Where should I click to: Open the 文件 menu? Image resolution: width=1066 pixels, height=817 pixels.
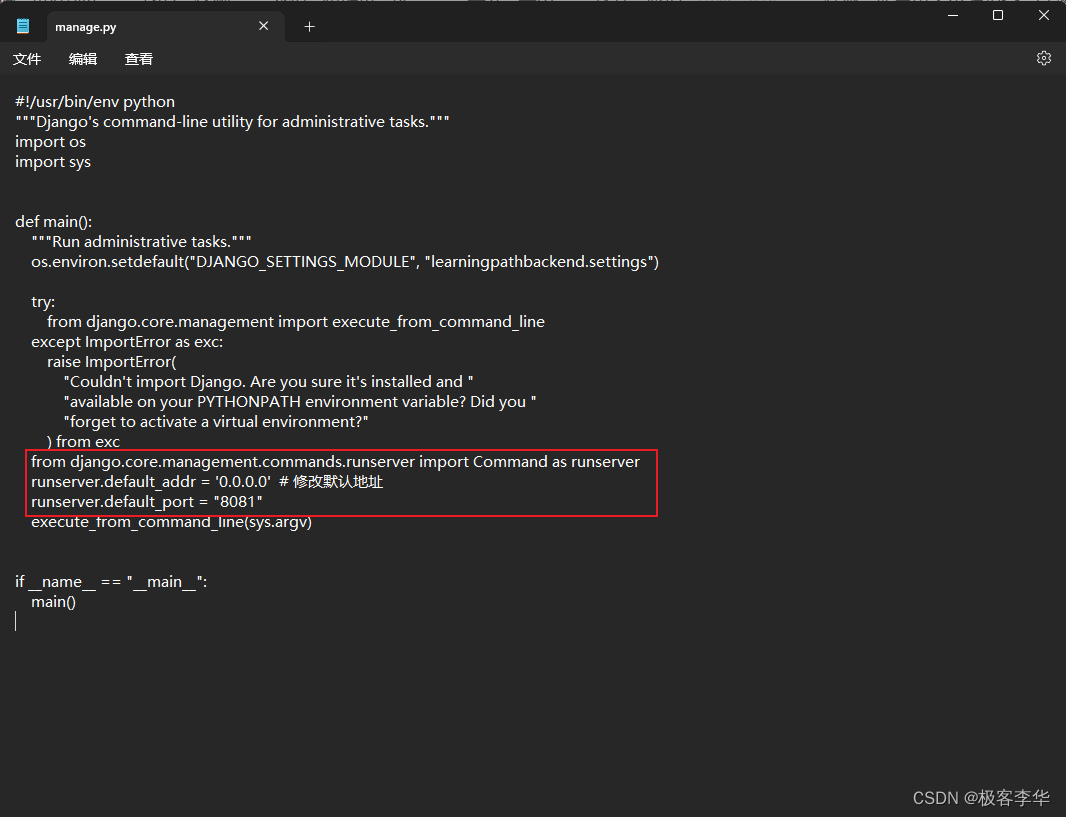27,59
